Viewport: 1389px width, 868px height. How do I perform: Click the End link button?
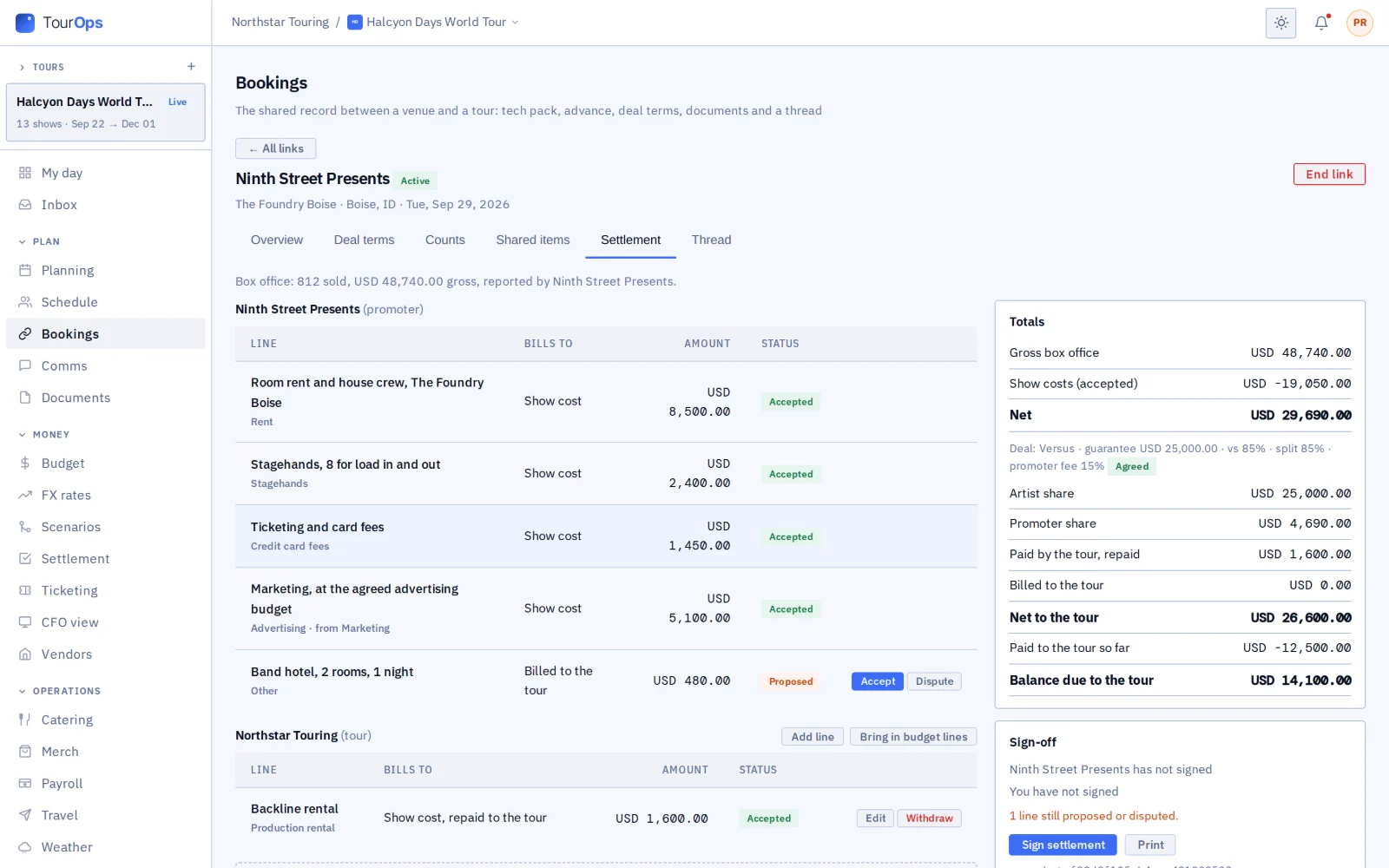(1329, 174)
